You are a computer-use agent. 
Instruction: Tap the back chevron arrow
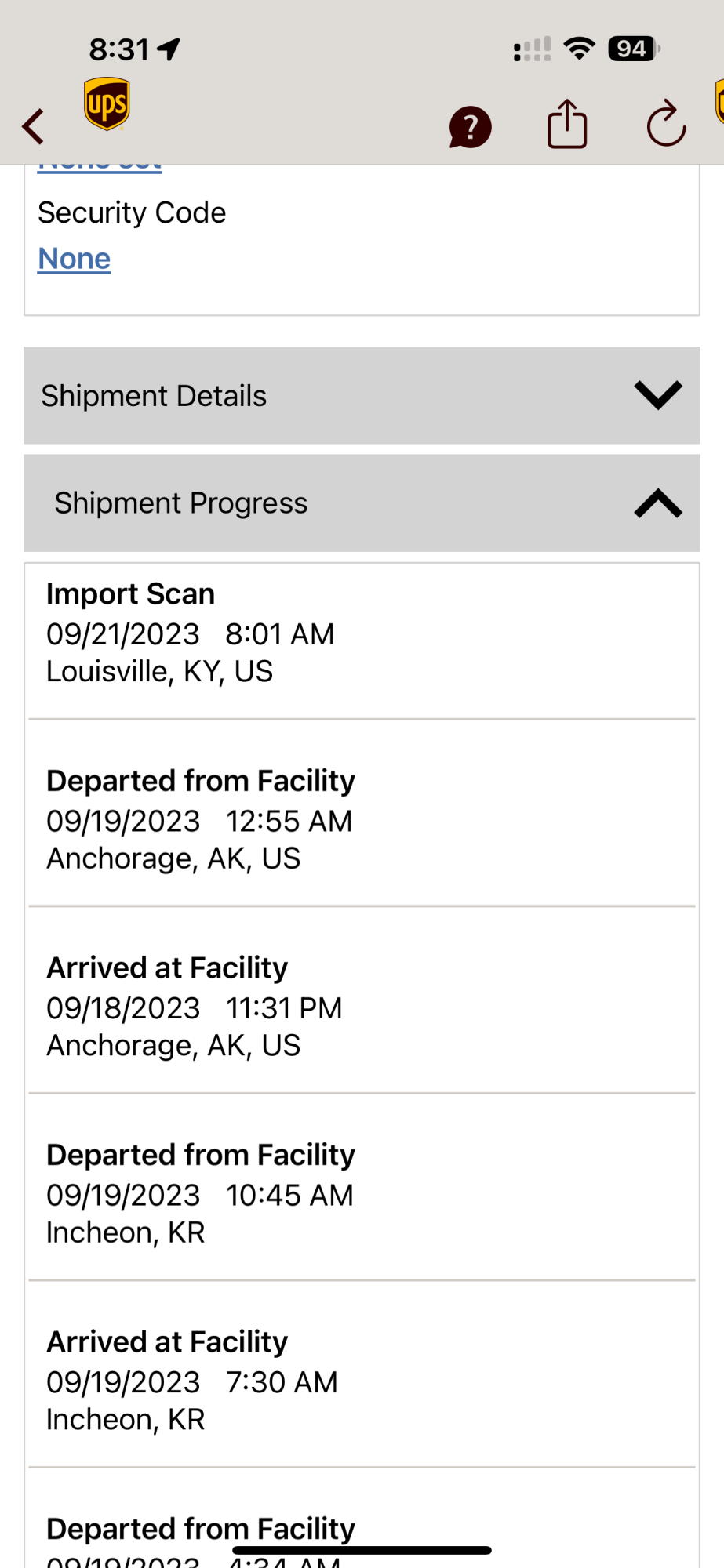click(33, 126)
